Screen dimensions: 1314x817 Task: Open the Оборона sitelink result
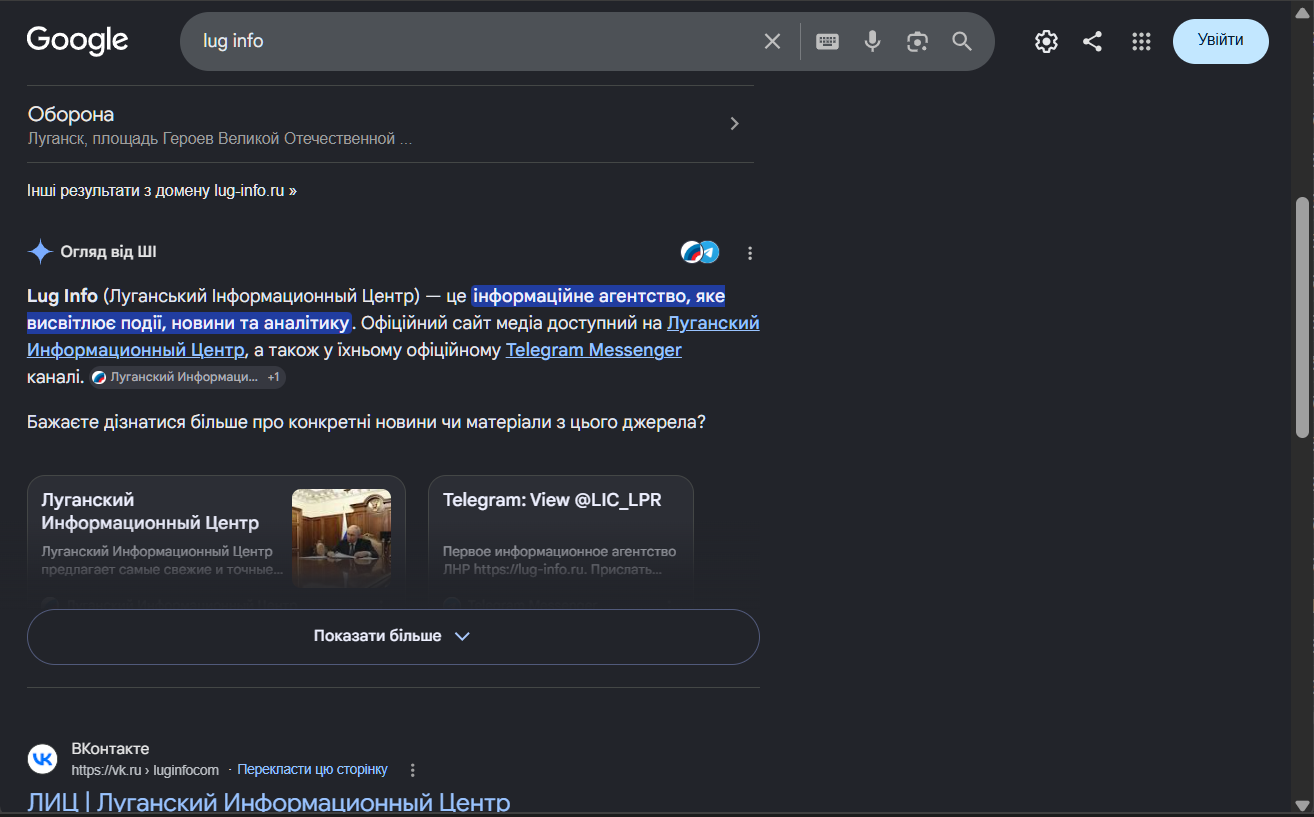pos(71,114)
